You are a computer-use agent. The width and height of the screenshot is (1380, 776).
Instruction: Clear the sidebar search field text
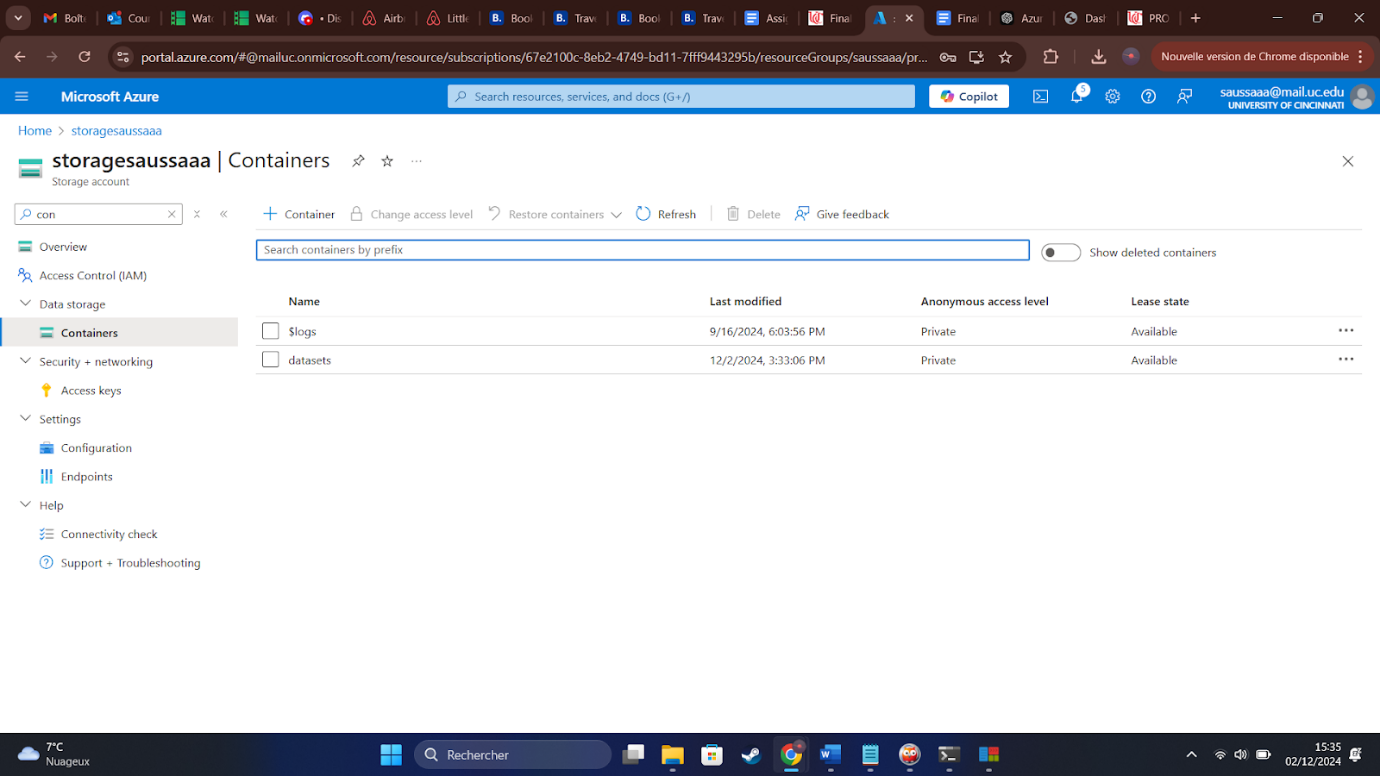(x=172, y=214)
